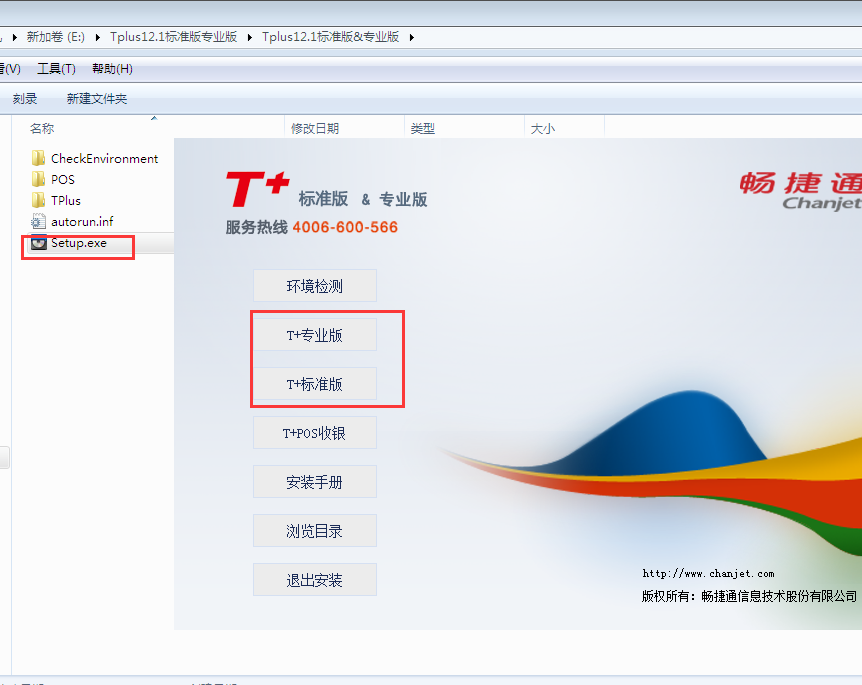Select the autorun.inf file icon
Image resolution: width=862 pixels, height=685 pixels.
(x=39, y=222)
